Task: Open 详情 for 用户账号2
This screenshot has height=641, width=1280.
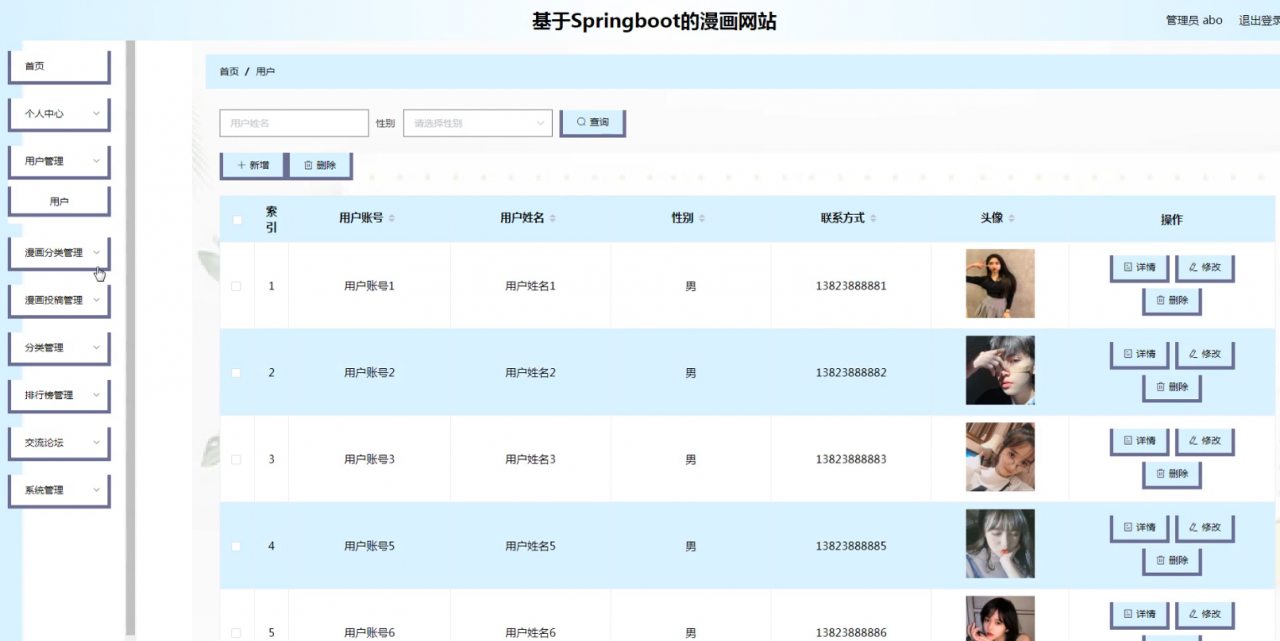Action: coord(1139,354)
